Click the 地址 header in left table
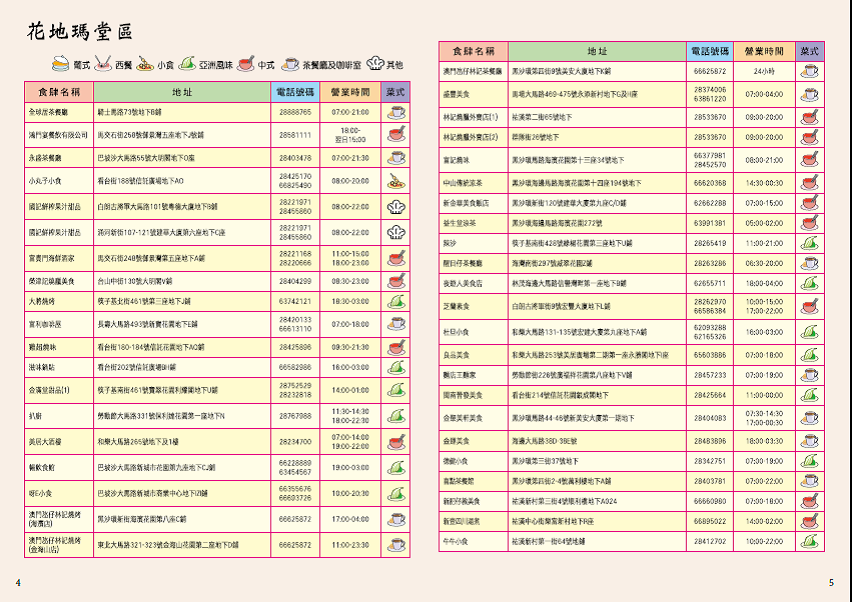 point(182,91)
